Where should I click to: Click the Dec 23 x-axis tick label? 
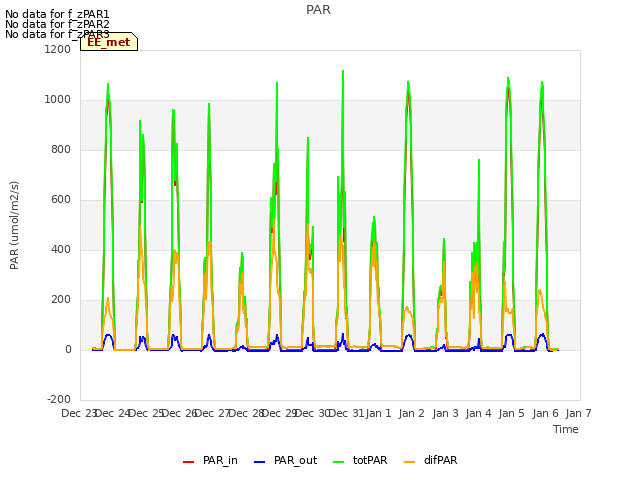[78, 413]
